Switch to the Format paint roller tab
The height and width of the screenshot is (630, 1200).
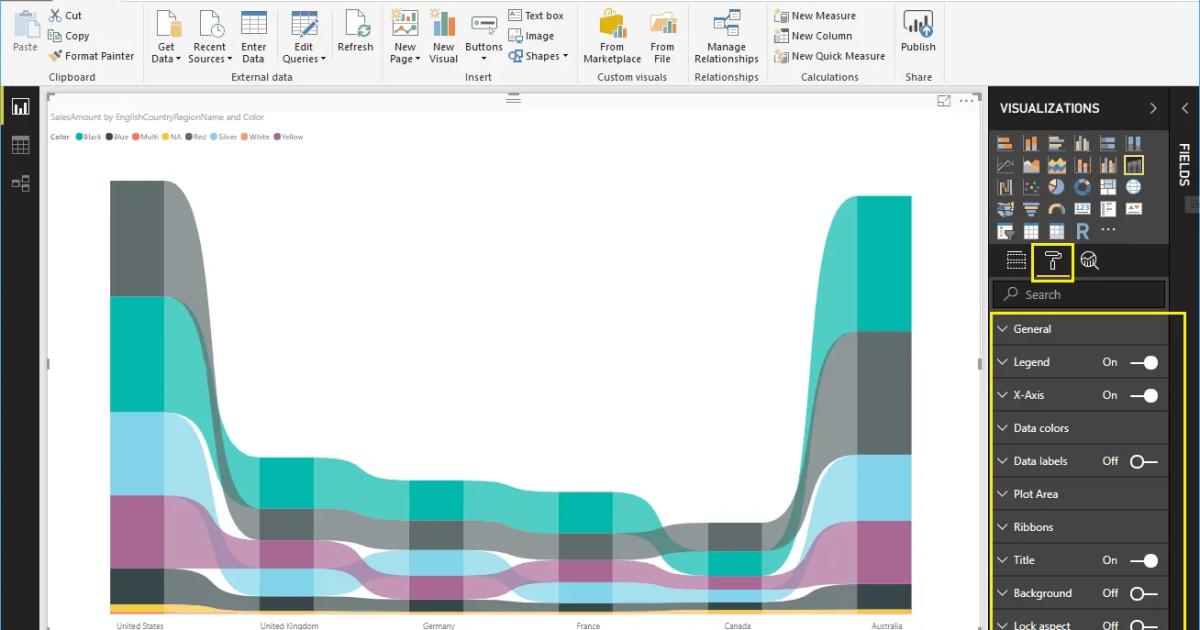click(1053, 261)
